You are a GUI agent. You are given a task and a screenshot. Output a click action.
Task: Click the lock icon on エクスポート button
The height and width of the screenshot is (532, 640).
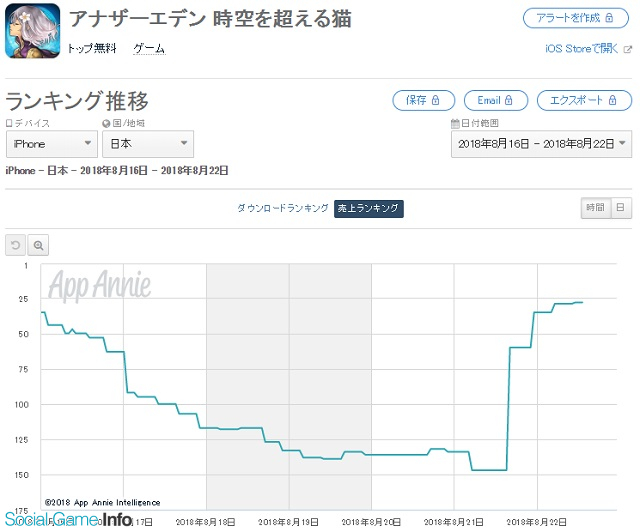[612, 100]
